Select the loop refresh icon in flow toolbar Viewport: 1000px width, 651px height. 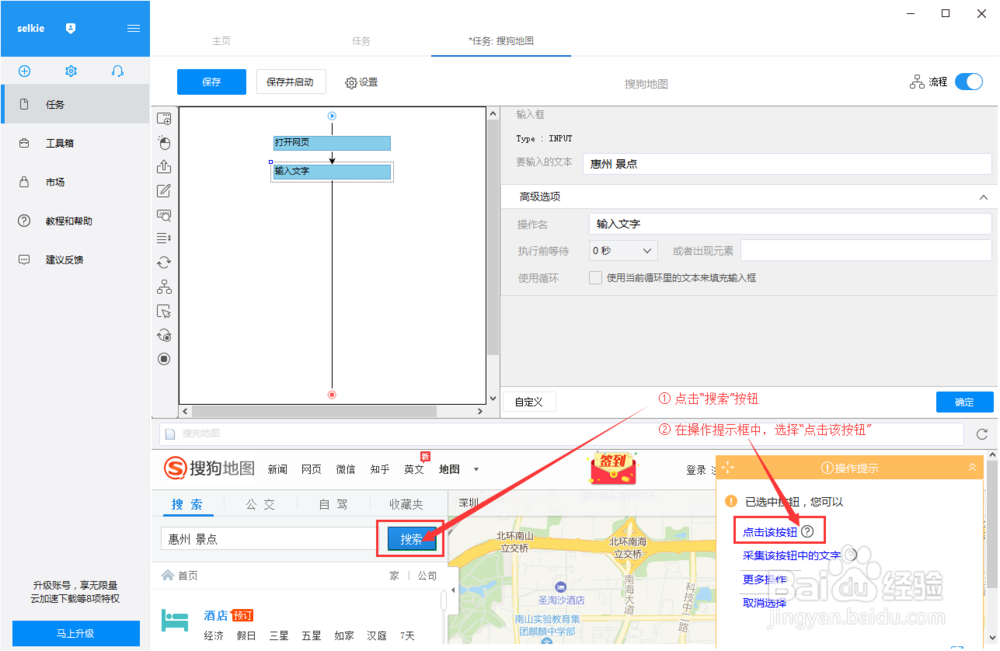click(164, 262)
